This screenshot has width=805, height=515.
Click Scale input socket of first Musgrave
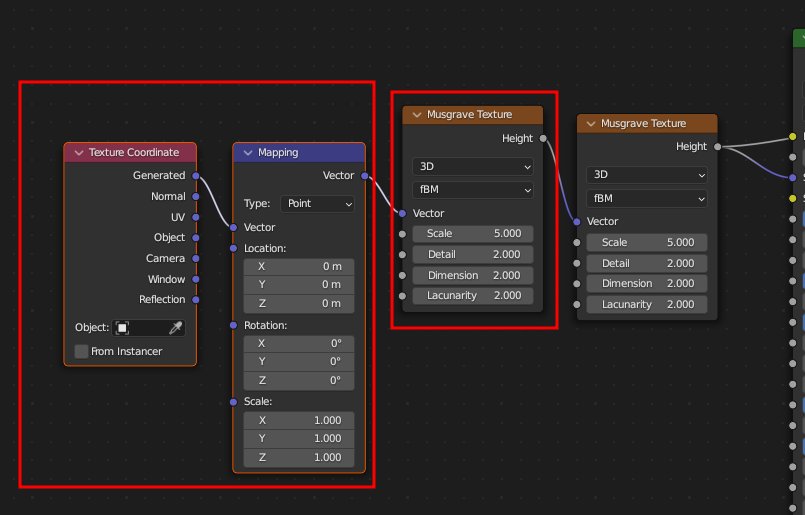coord(402,234)
